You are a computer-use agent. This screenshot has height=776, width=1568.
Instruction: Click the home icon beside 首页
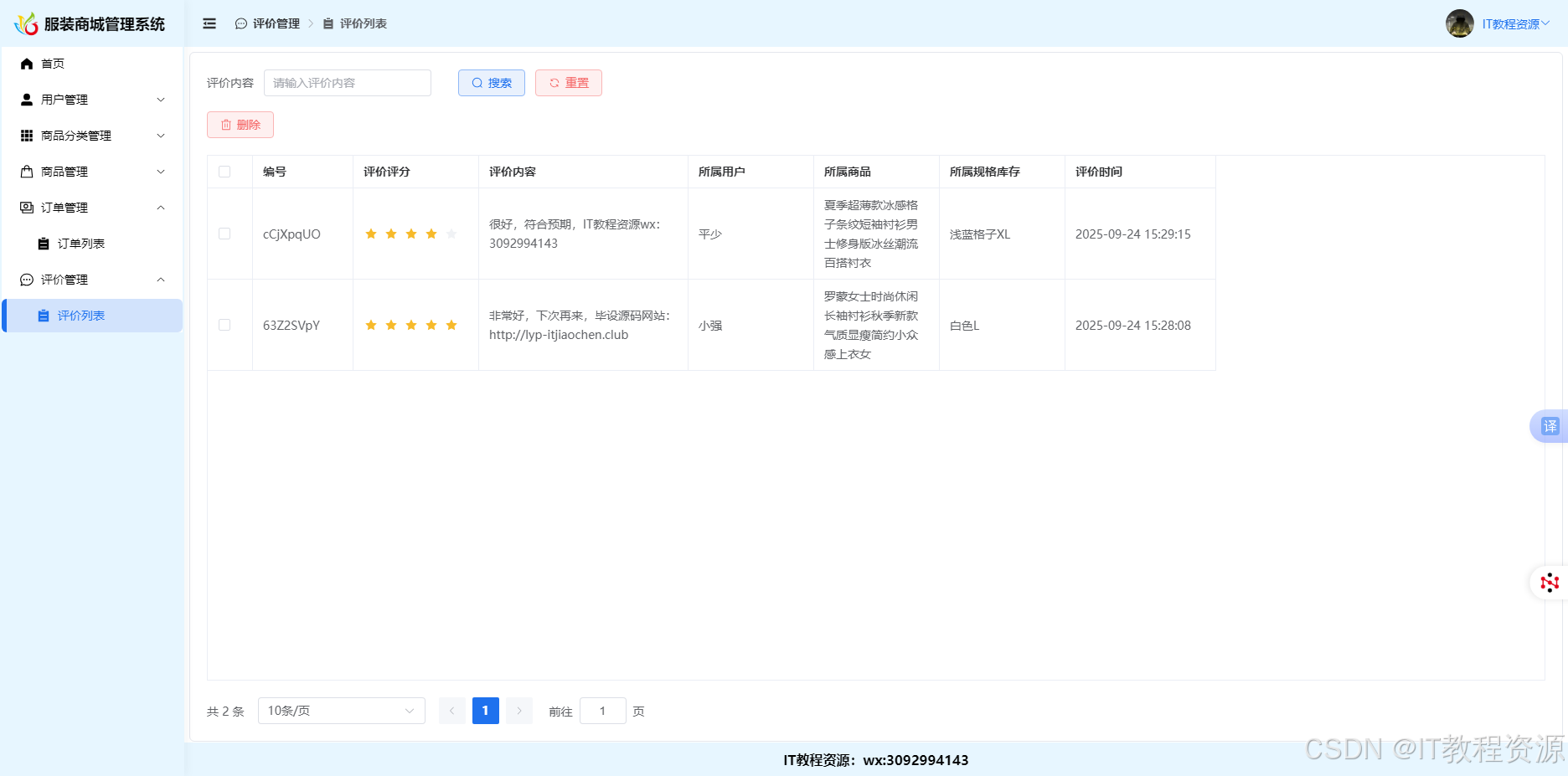click(x=27, y=64)
